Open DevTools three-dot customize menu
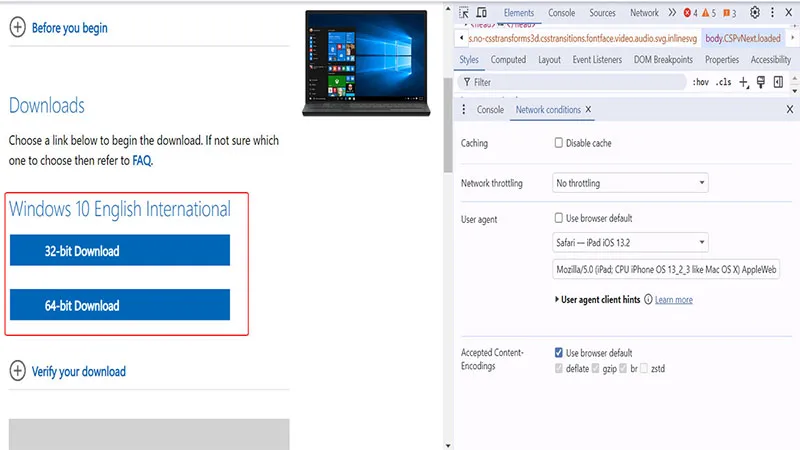This screenshot has height=450, width=800. coord(772,13)
